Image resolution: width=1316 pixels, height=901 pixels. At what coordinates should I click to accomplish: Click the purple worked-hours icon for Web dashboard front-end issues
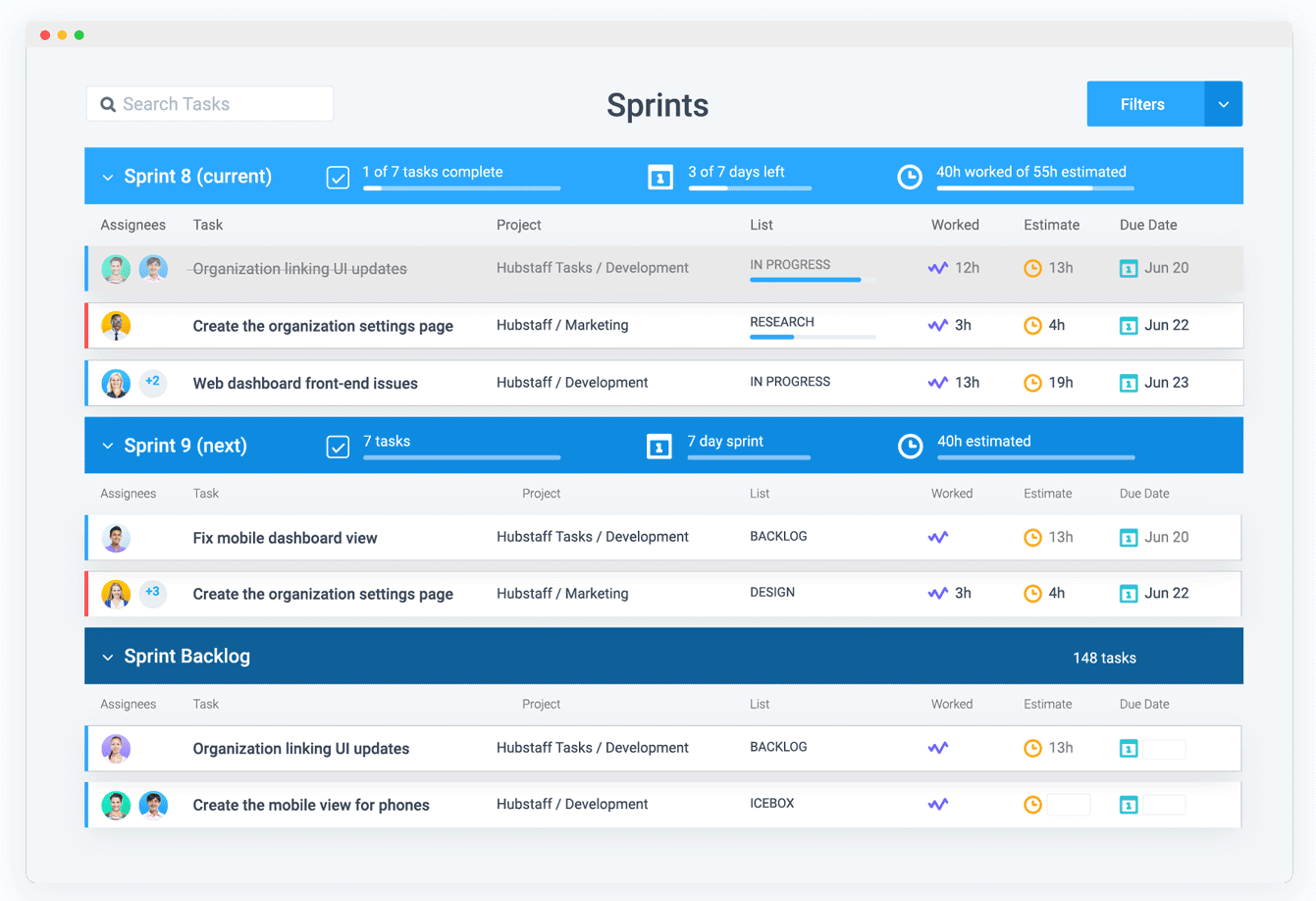pyautogui.click(x=937, y=383)
